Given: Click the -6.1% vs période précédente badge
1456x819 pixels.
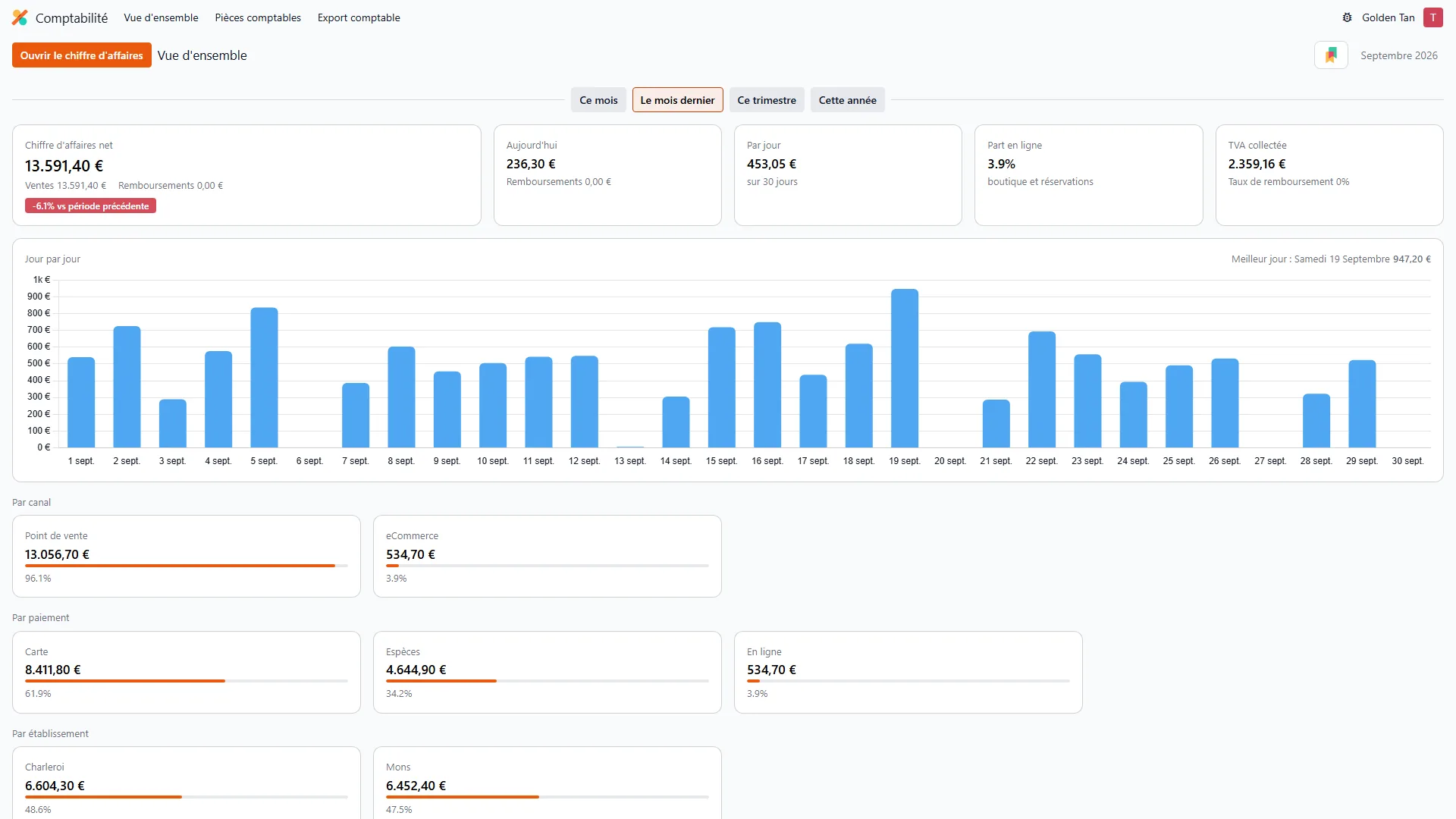Looking at the screenshot, I should pos(90,206).
